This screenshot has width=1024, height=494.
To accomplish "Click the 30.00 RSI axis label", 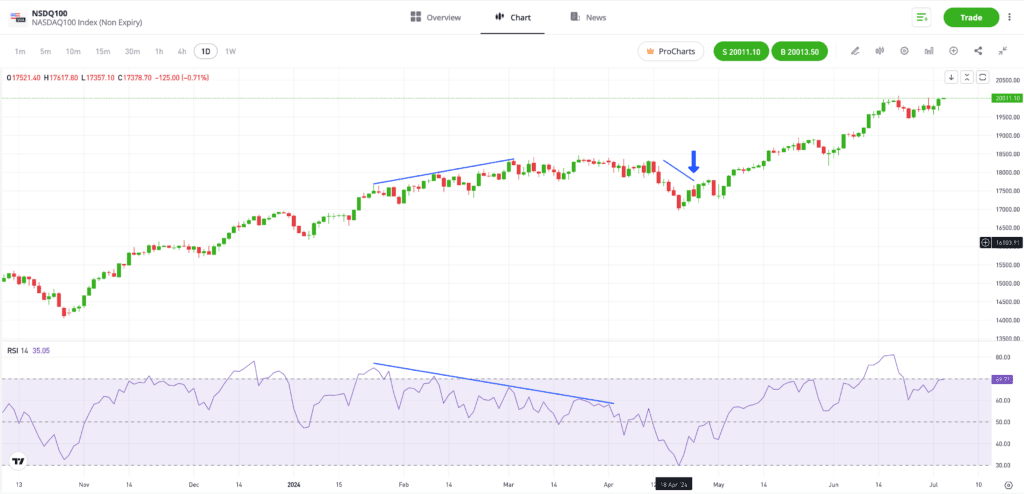I will click(x=1002, y=465).
